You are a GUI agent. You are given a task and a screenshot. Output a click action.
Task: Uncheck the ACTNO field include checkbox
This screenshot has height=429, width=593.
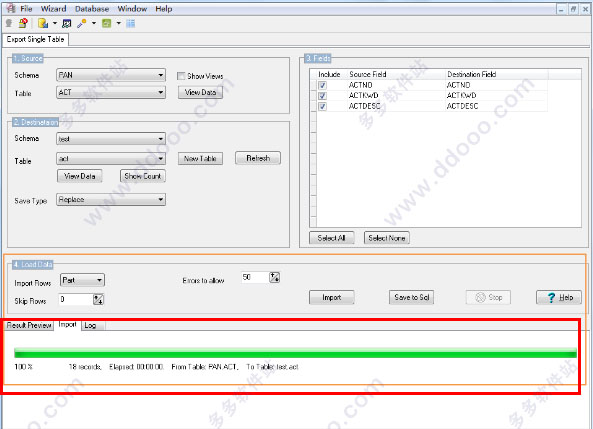pyautogui.click(x=322, y=85)
